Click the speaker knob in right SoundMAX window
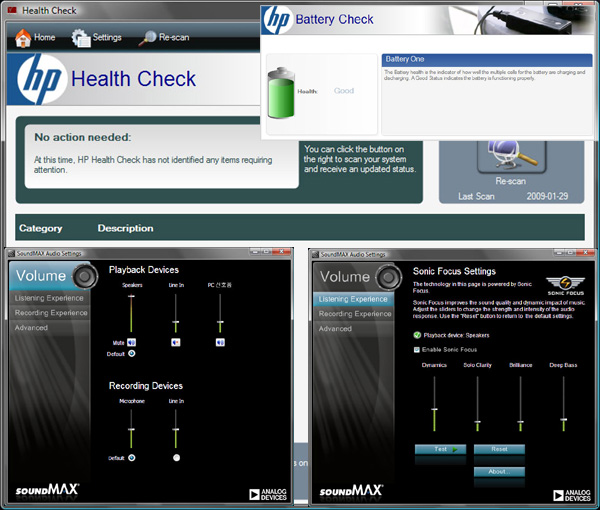Screen dimensions: 600x510 click(x=389, y=277)
